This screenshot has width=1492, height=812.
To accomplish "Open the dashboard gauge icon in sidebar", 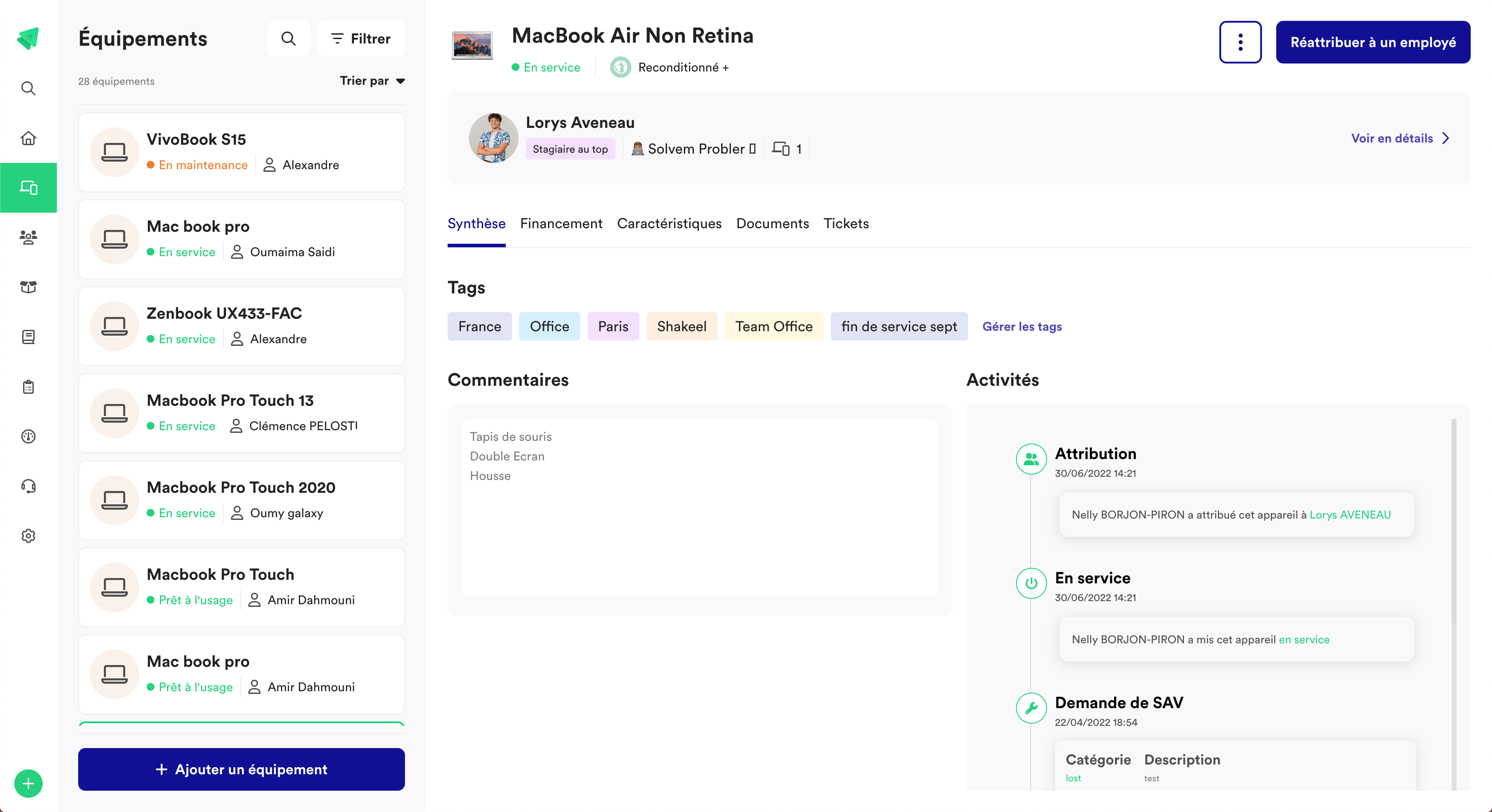I will pos(28,436).
